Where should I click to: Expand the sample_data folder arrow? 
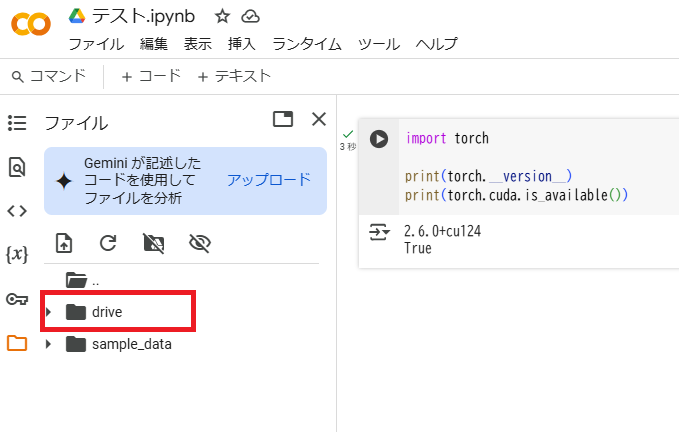(x=49, y=344)
